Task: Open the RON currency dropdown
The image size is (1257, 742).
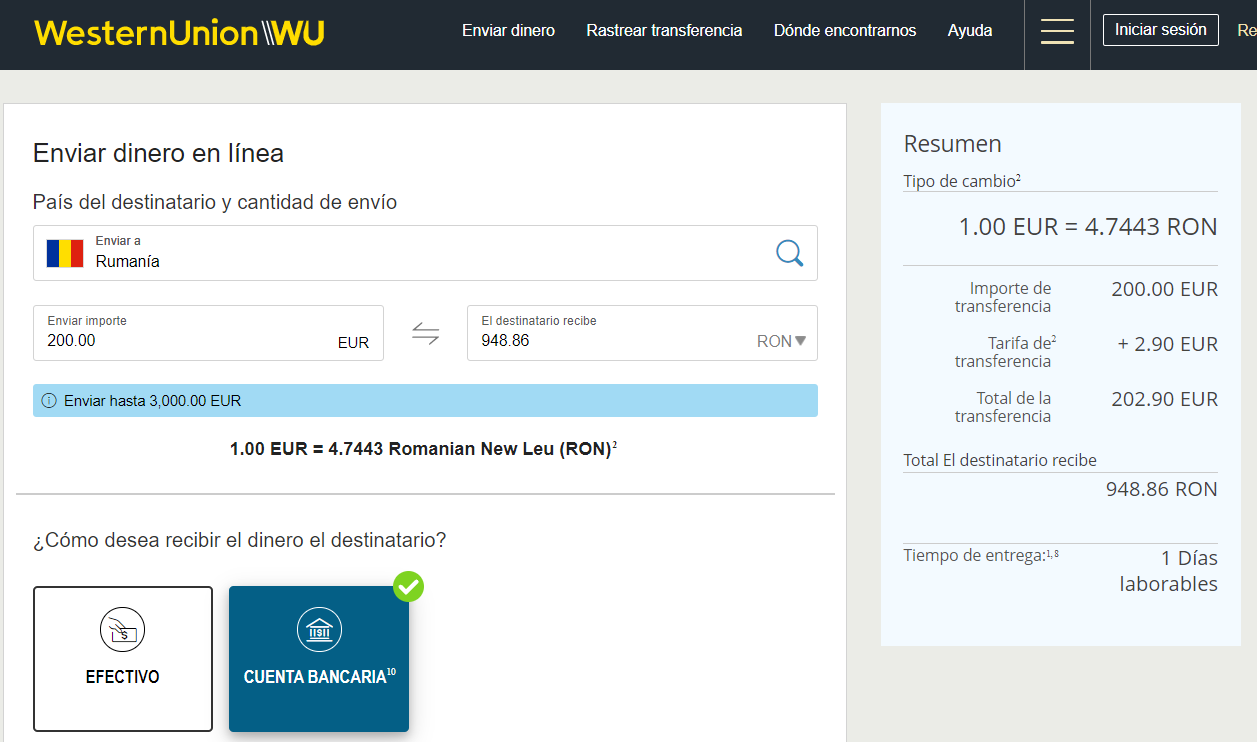Action: click(781, 341)
